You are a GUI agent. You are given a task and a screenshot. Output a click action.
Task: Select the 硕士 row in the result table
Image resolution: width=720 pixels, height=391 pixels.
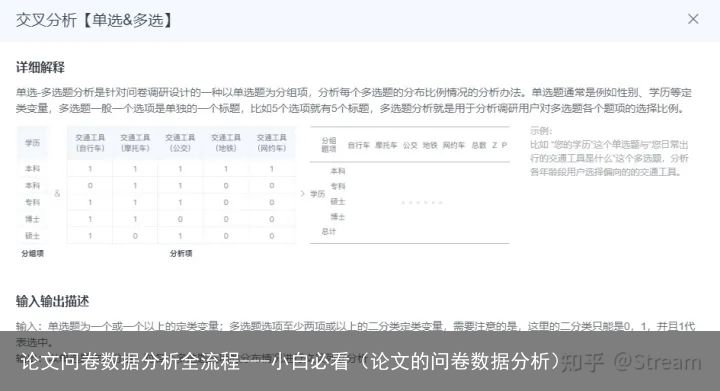click(338, 201)
